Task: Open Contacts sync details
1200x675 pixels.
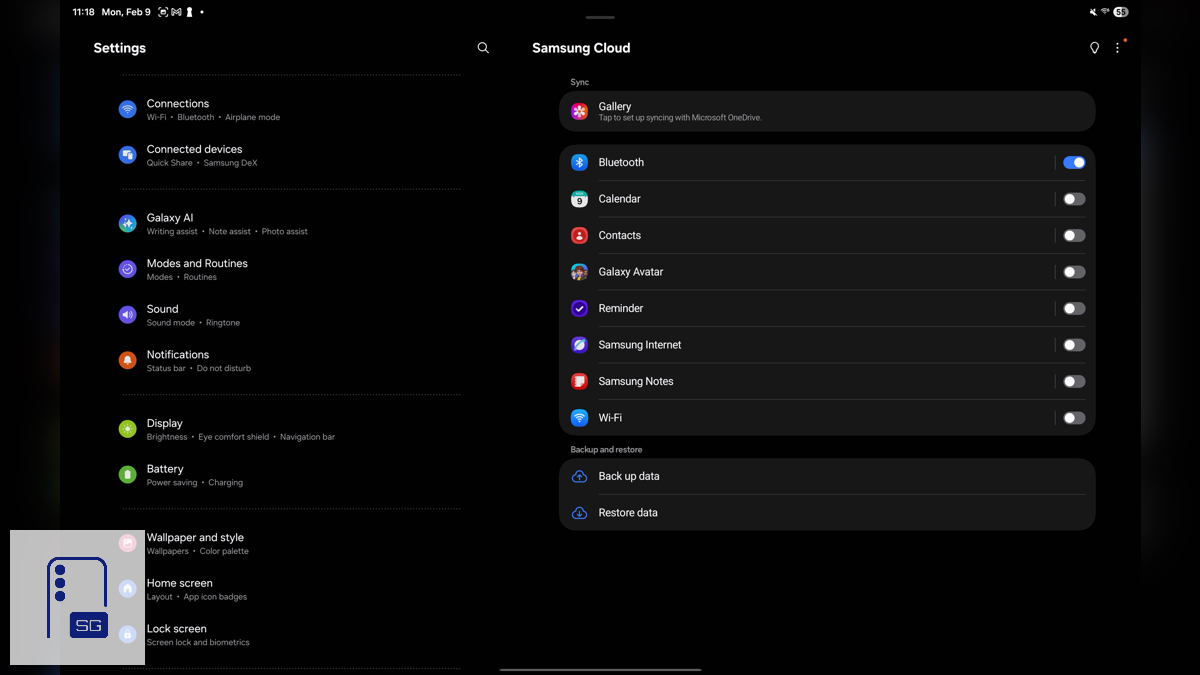Action: 807,235
